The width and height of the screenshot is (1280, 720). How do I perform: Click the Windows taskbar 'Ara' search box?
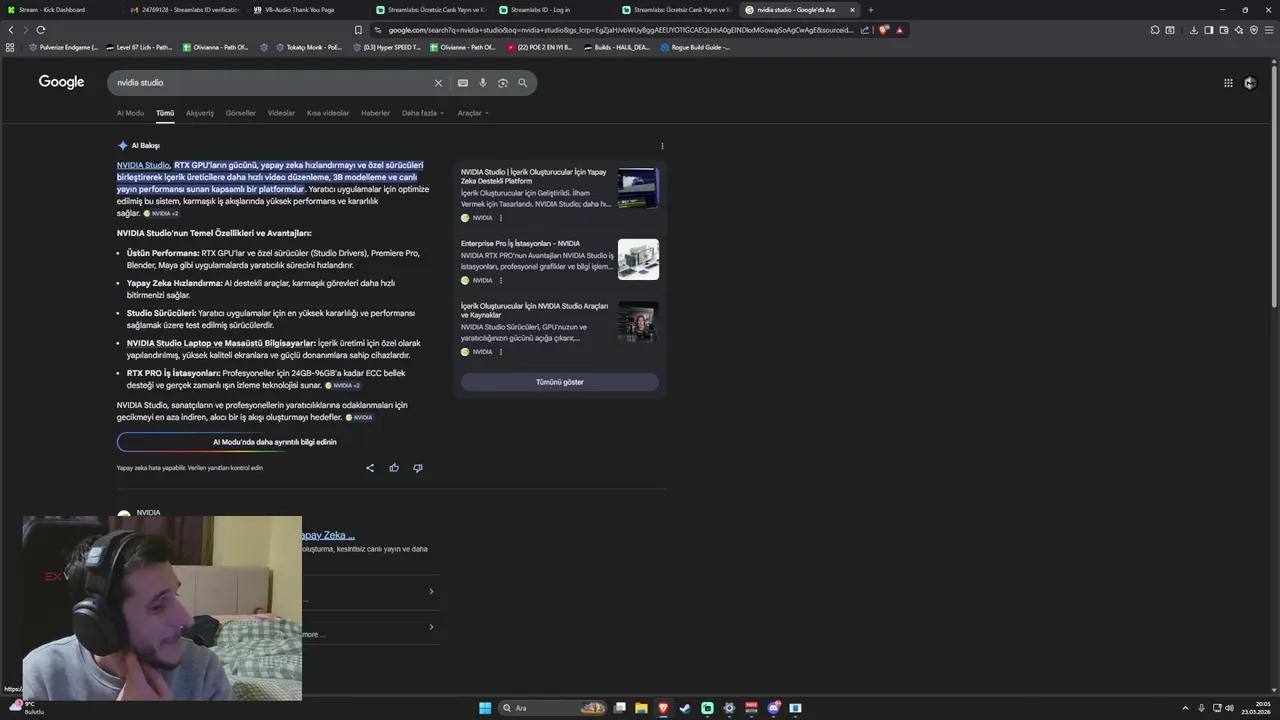[x=554, y=708]
